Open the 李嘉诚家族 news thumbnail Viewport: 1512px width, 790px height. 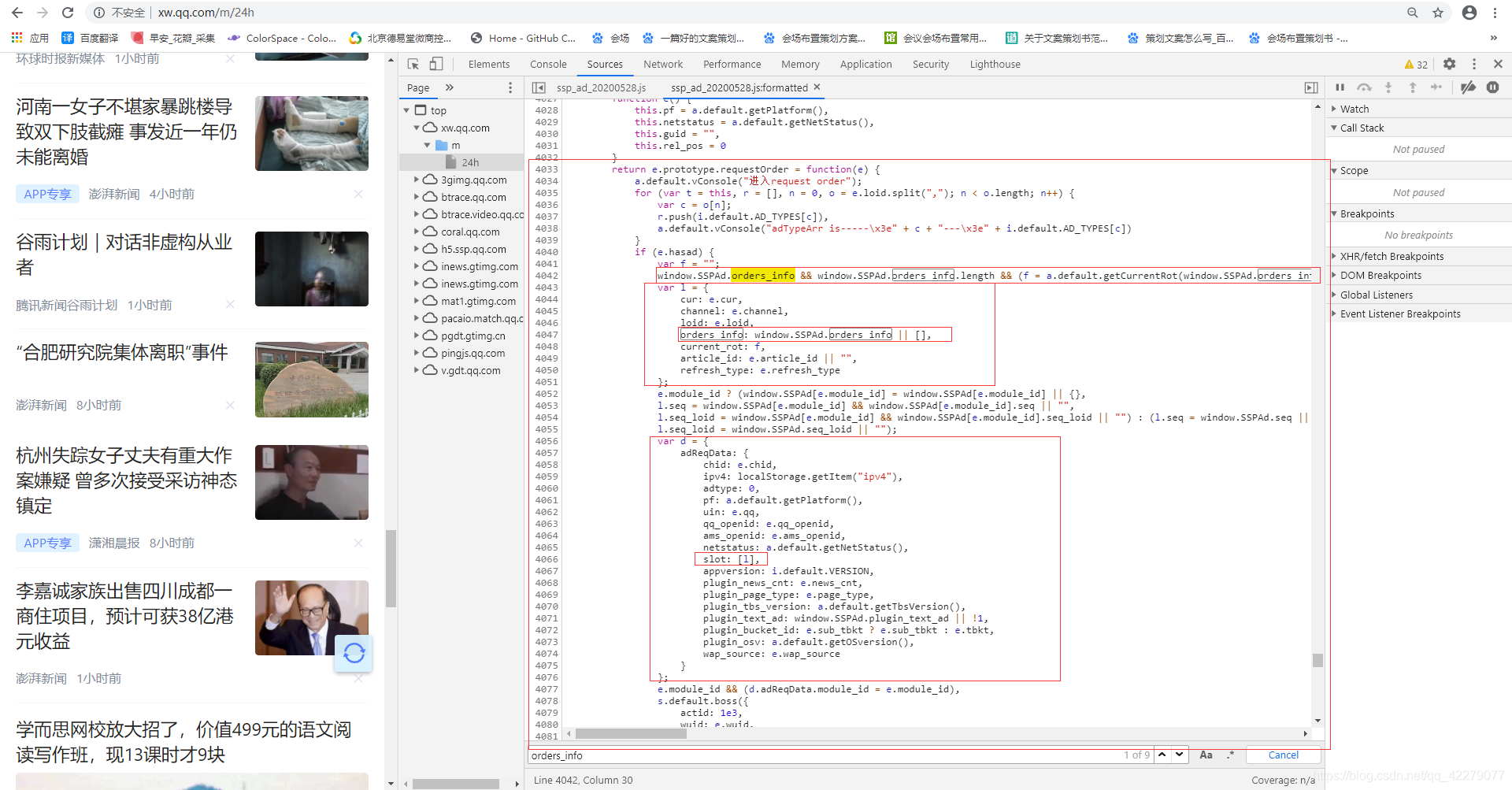coord(312,618)
